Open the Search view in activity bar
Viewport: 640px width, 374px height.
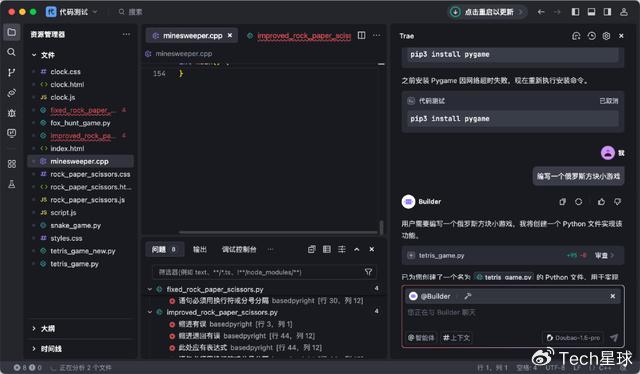(11, 52)
